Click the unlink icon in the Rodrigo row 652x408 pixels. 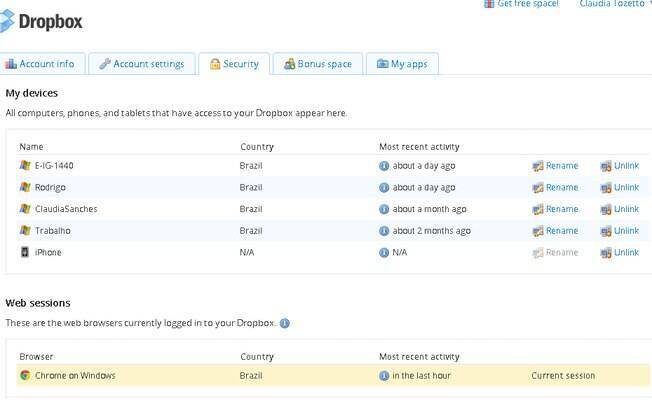pos(606,188)
